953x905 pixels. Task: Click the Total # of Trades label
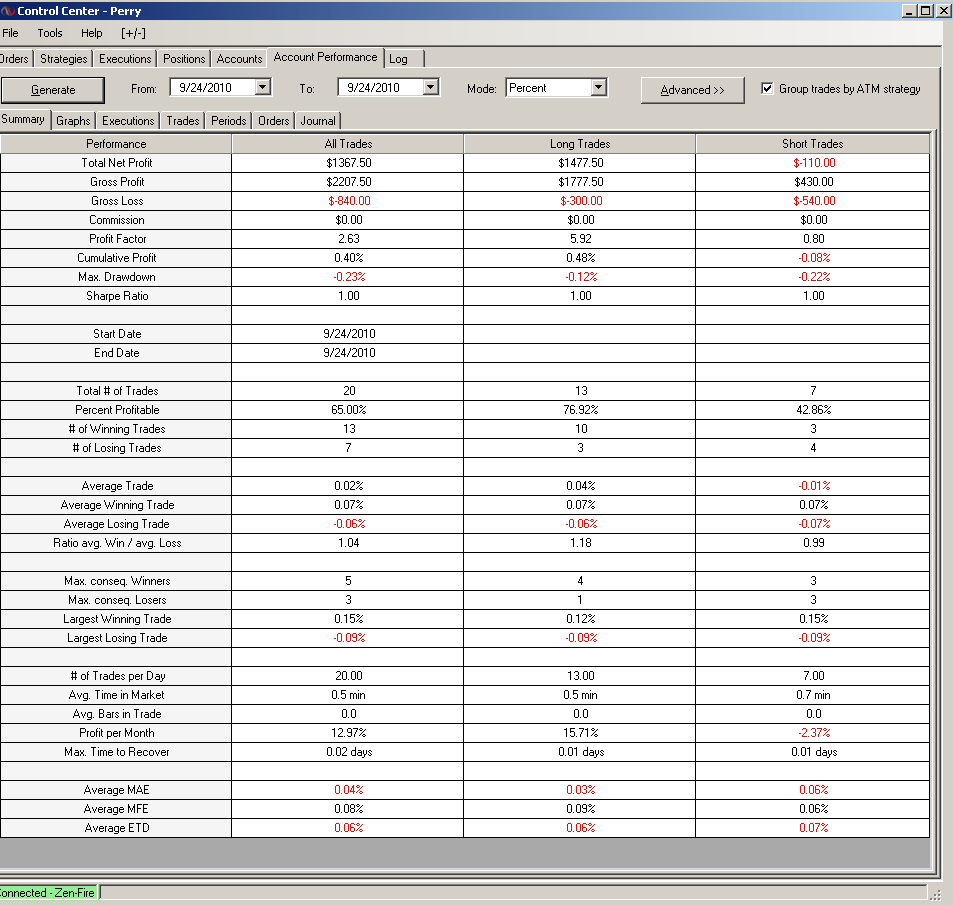pyautogui.click(x=117, y=391)
